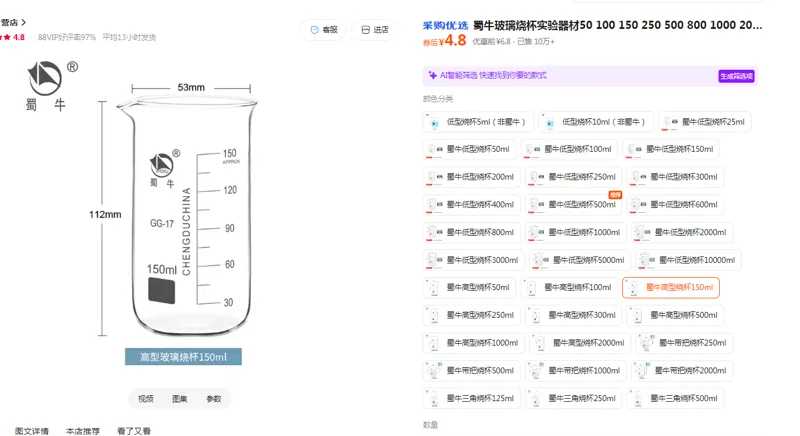
Task: Click the 券后¥4.8 price
Action: pos(444,41)
